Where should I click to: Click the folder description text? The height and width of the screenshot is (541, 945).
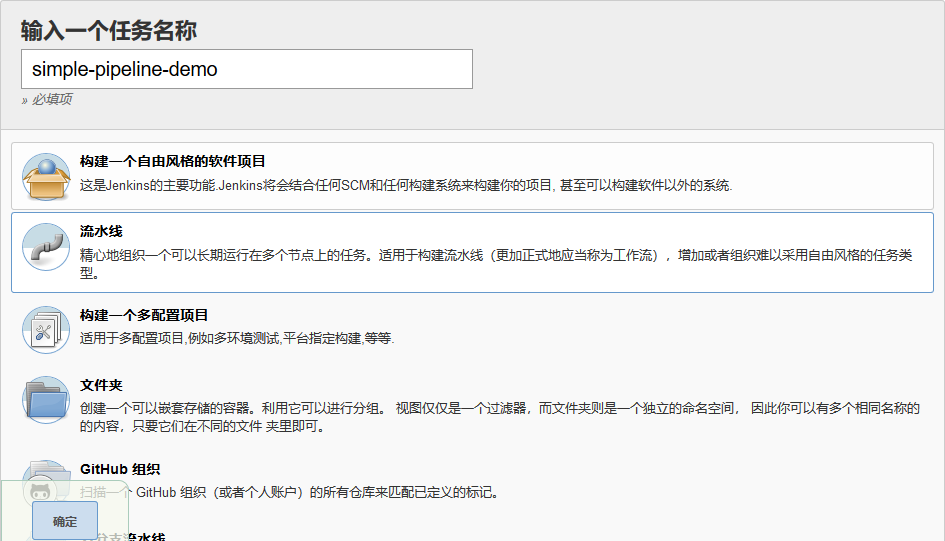coord(500,417)
